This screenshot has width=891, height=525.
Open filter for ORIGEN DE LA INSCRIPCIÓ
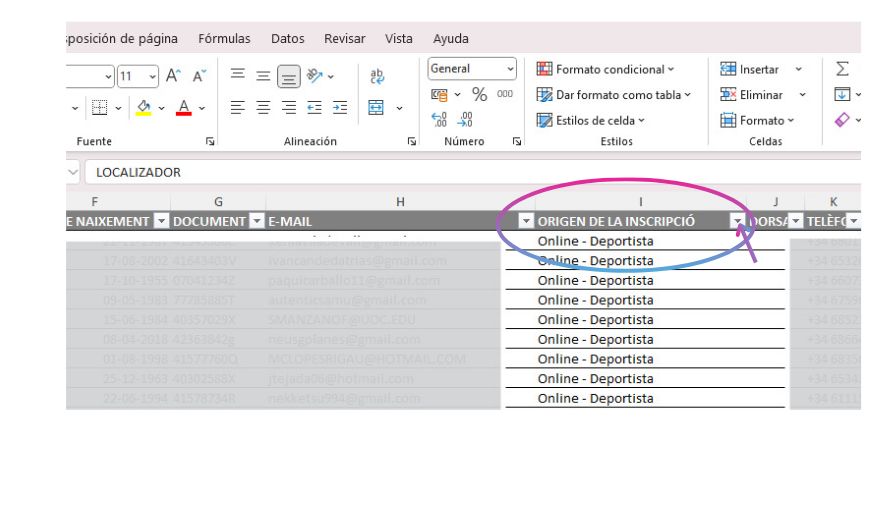(x=738, y=222)
